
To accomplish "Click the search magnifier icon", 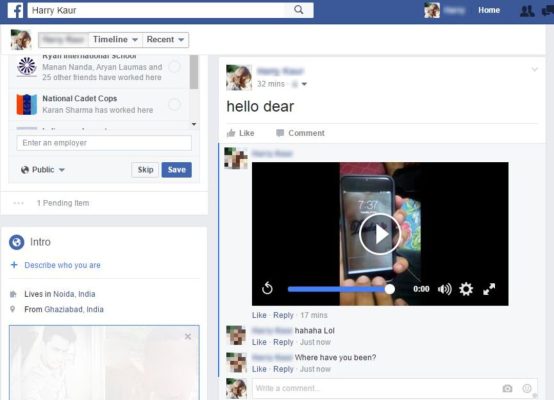I will click(x=299, y=10).
